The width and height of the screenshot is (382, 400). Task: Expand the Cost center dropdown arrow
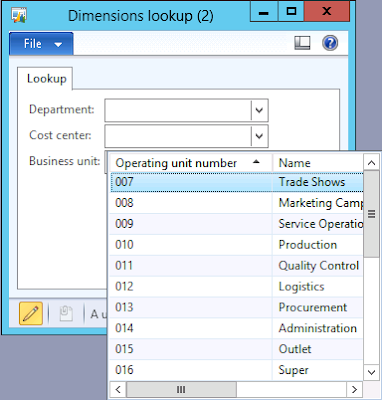pos(259,136)
